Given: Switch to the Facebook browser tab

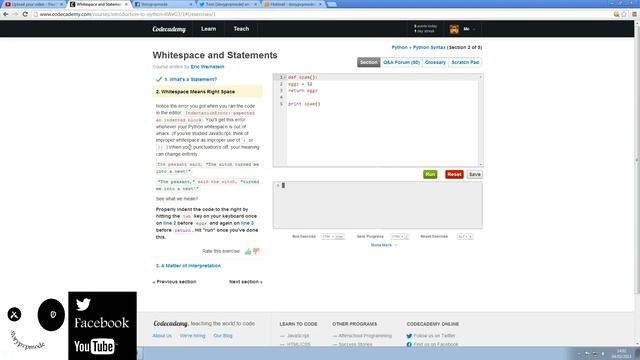Looking at the screenshot, I should tap(163, 4).
